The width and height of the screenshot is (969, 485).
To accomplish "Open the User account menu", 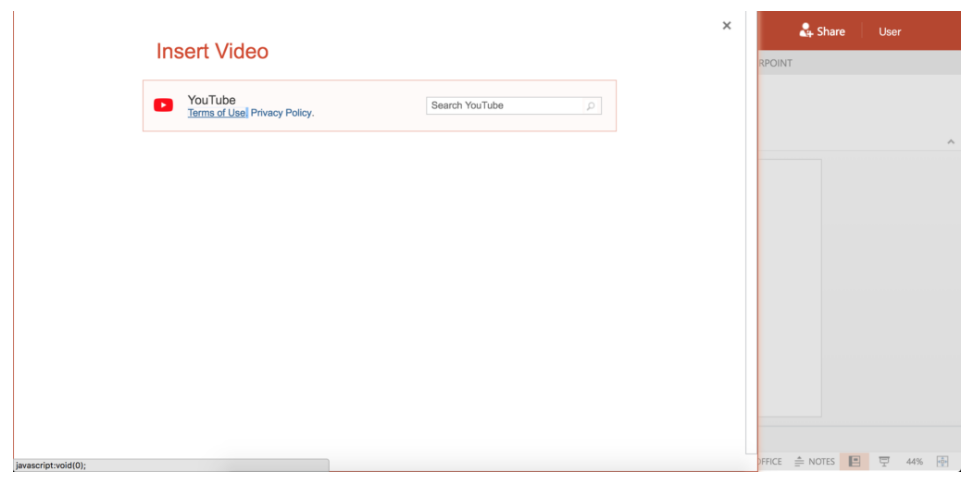I will pos(890,31).
